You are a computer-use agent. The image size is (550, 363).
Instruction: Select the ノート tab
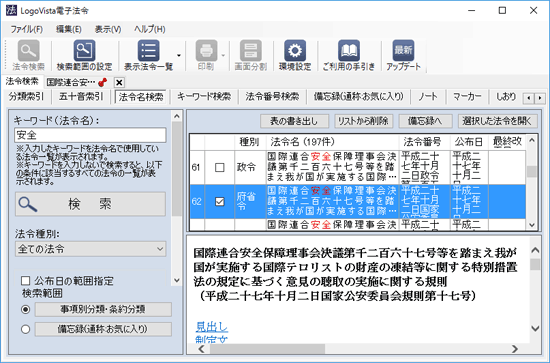(x=428, y=96)
